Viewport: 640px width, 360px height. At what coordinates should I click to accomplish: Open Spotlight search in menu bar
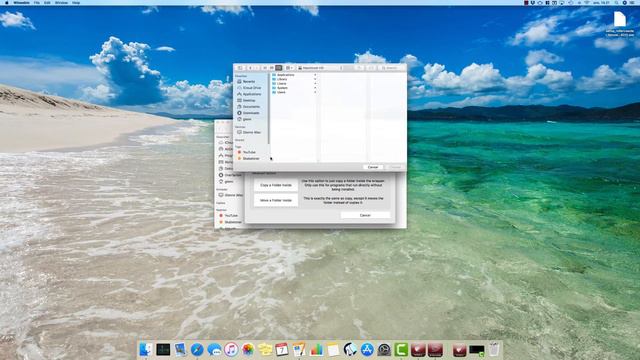tap(616, 2)
